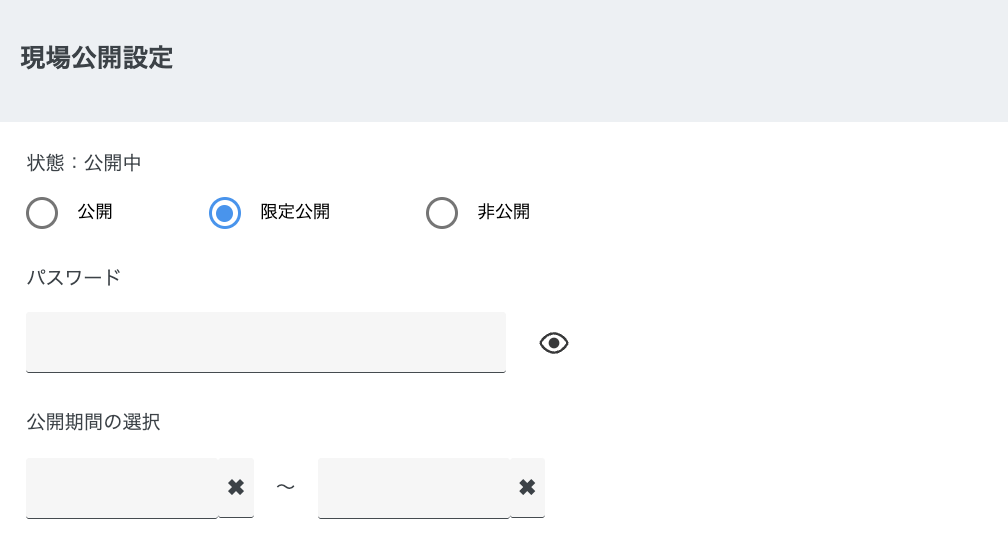Click the パスワード field label

[x=73, y=278]
